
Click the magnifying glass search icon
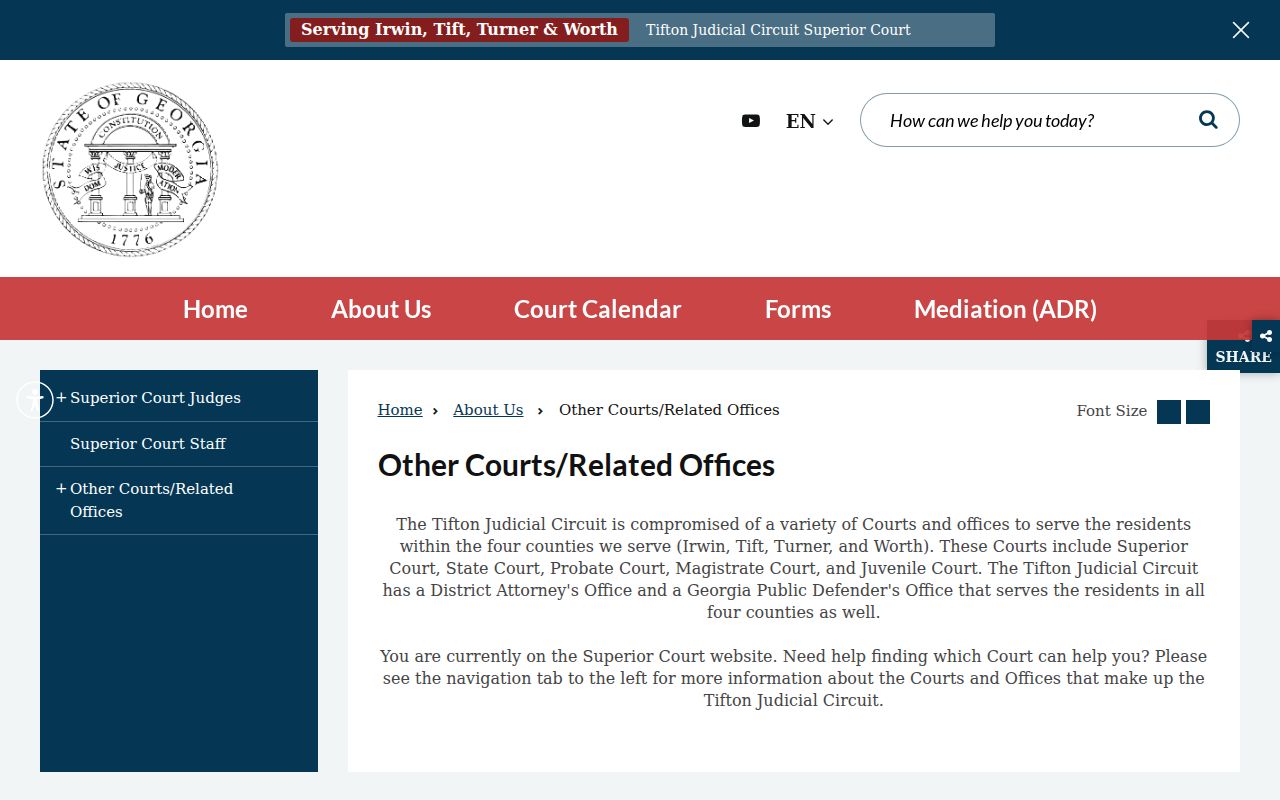tap(1208, 120)
